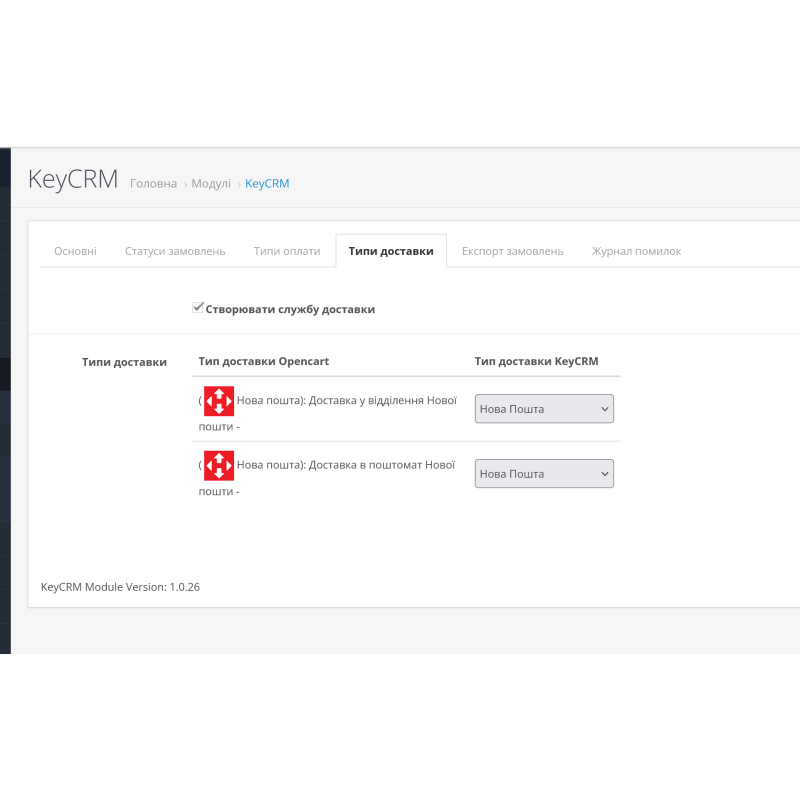Click the Модулі breadcrumb link
This screenshot has height=800, width=800.
(211, 184)
